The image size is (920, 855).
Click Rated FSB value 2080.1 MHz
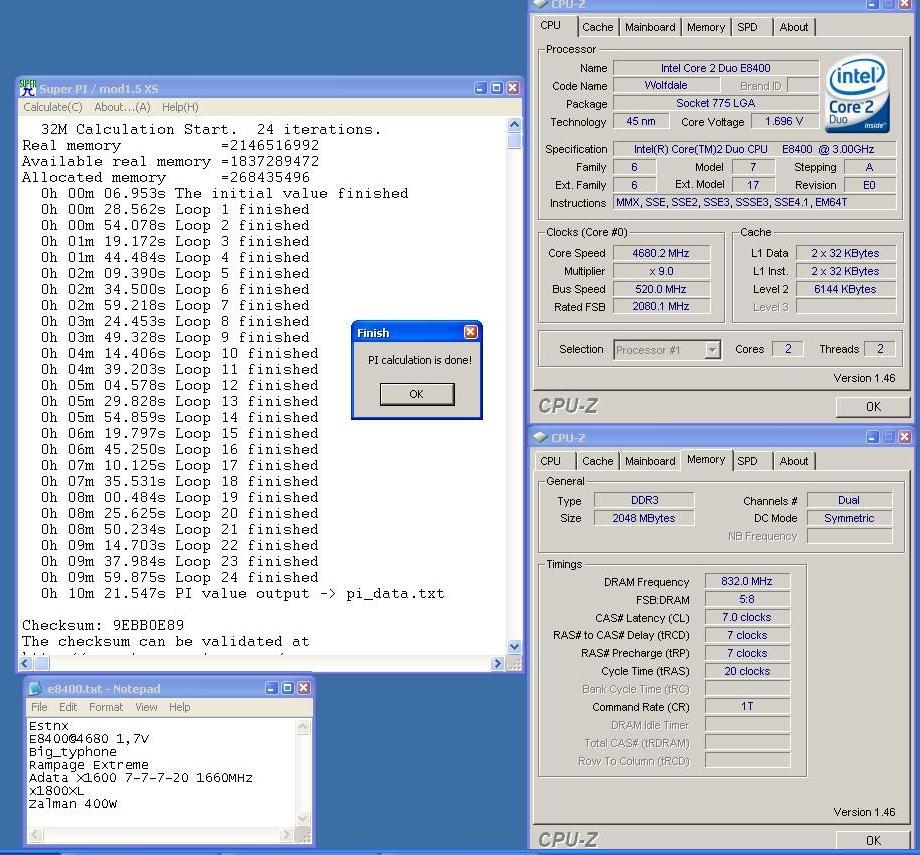point(661,306)
